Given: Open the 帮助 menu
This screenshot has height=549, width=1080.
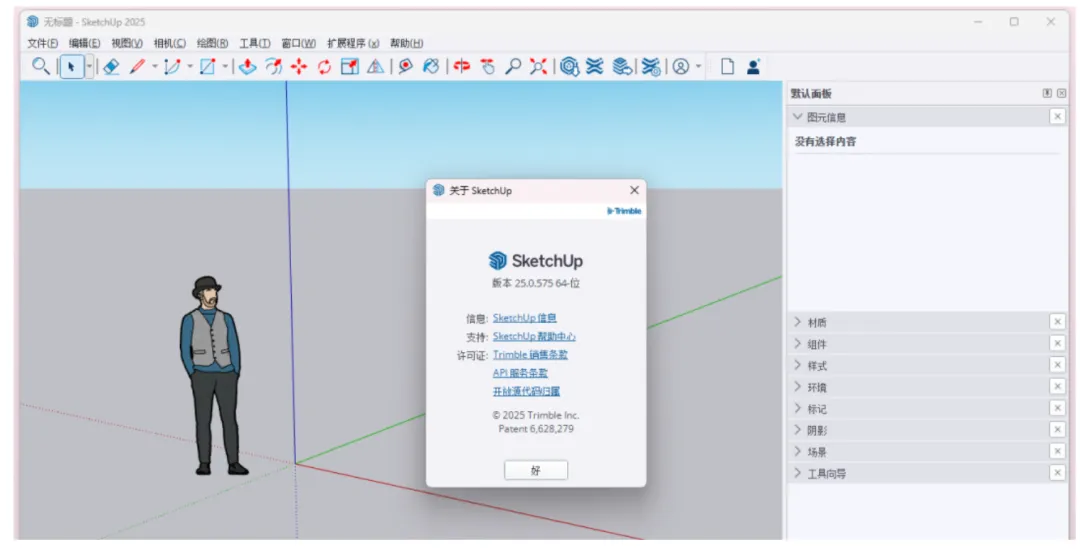Looking at the screenshot, I should pyautogui.click(x=406, y=43).
